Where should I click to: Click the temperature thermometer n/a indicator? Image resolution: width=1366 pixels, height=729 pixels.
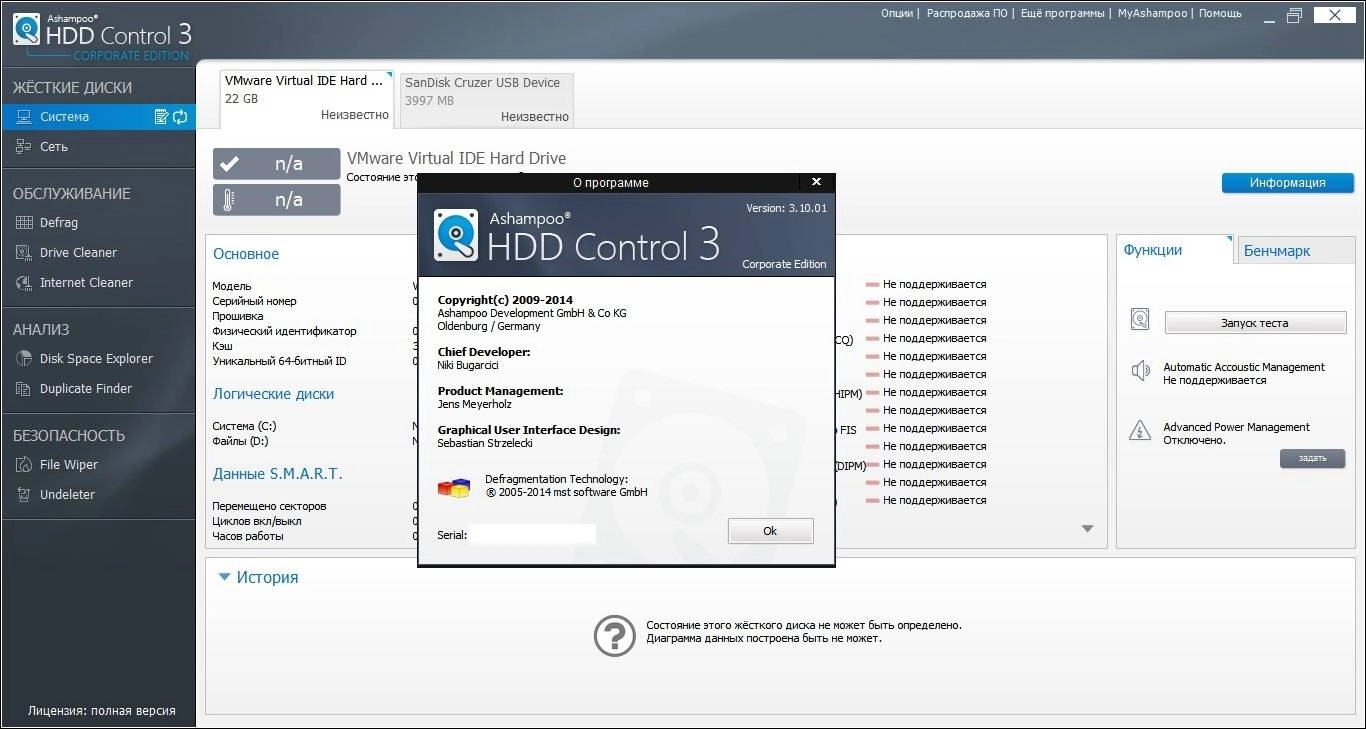(x=276, y=200)
